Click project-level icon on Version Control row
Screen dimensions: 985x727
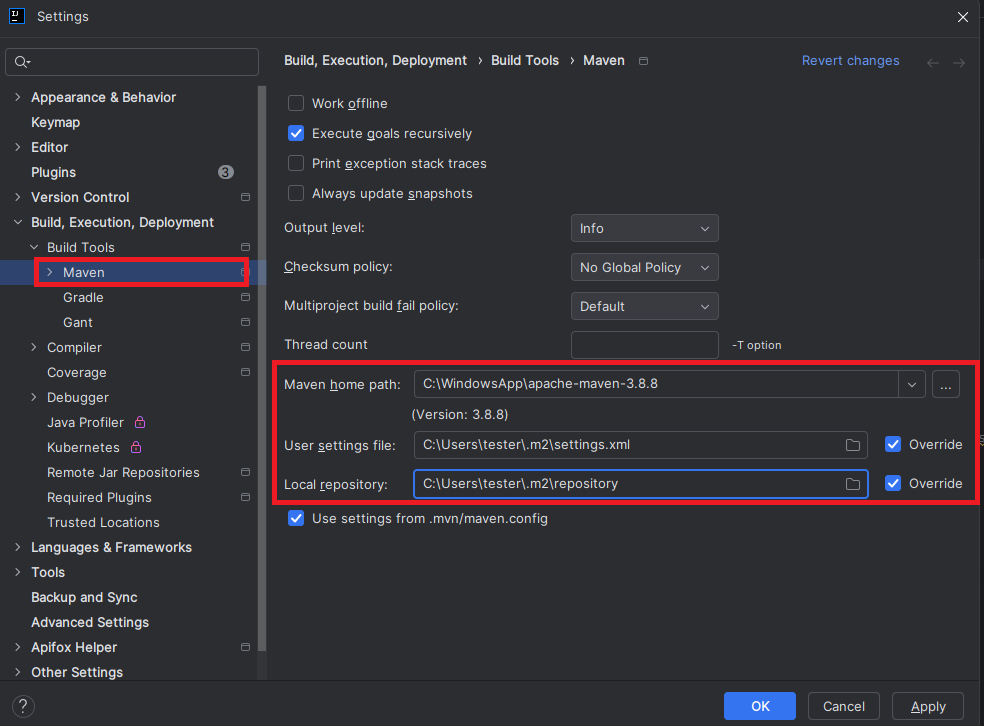[x=246, y=197]
